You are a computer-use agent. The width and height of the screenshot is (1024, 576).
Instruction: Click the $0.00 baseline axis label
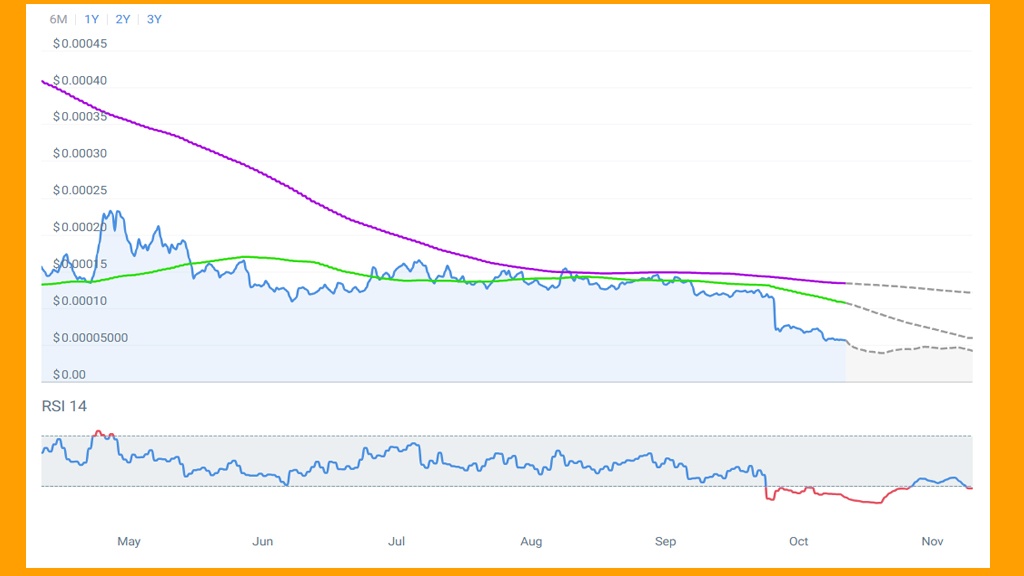[70, 375]
